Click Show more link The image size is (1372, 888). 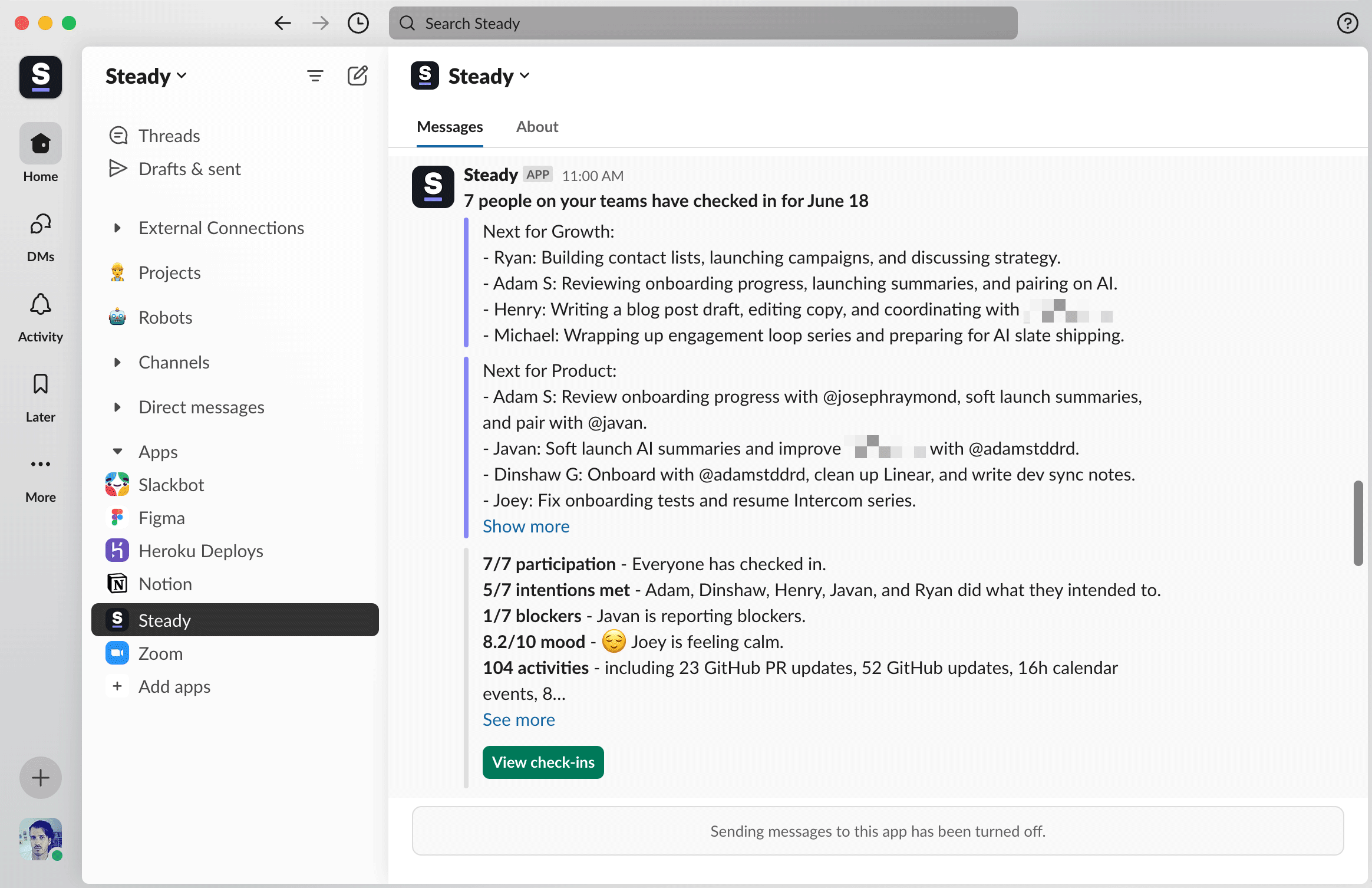[x=526, y=527]
